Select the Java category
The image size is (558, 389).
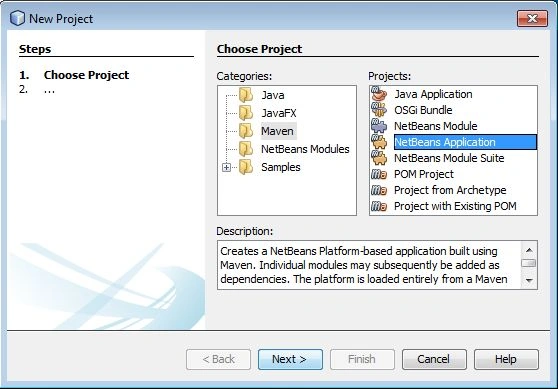[x=273, y=95]
